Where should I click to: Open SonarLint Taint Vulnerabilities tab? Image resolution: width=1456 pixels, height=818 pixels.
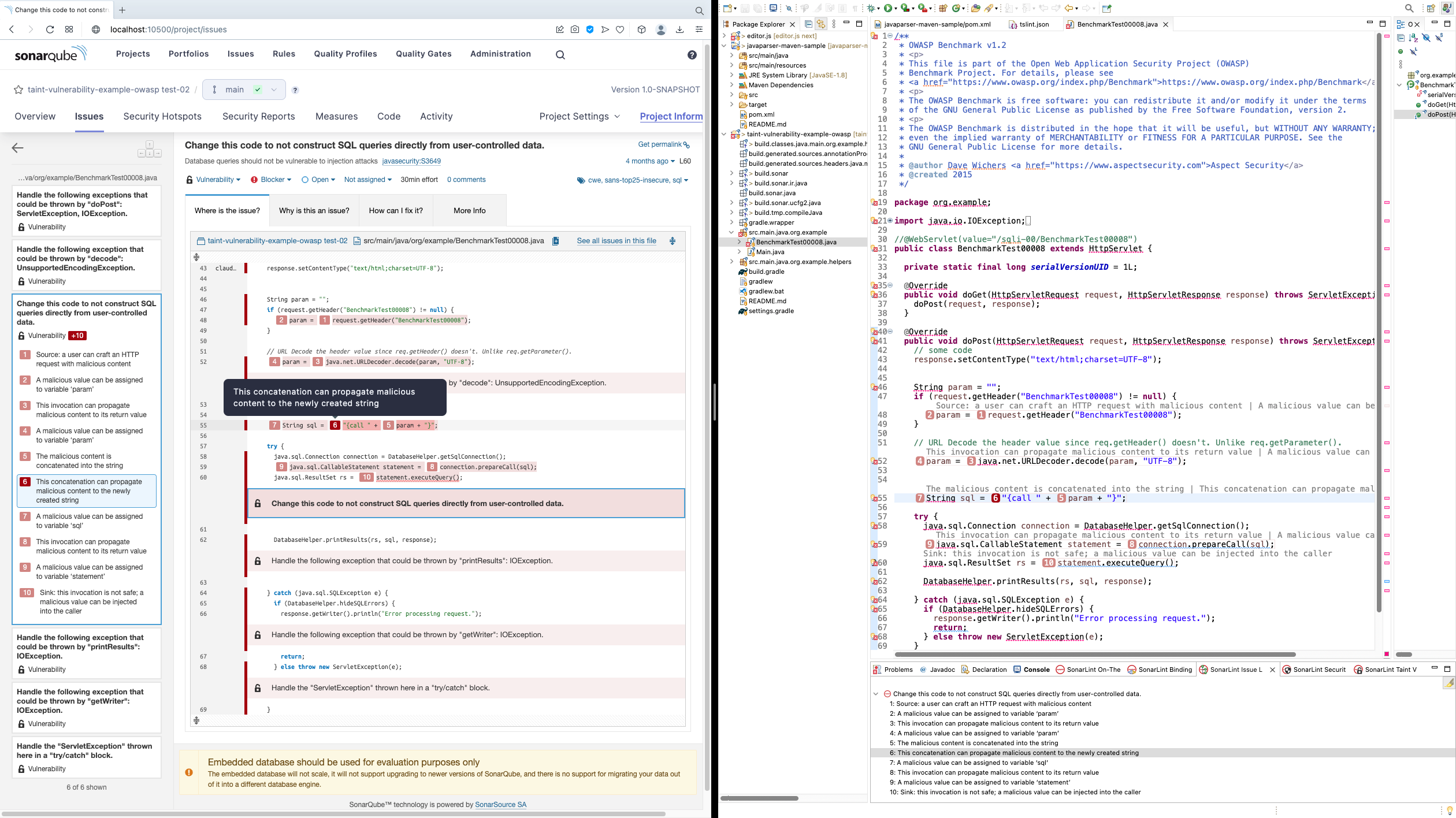pos(1385,670)
